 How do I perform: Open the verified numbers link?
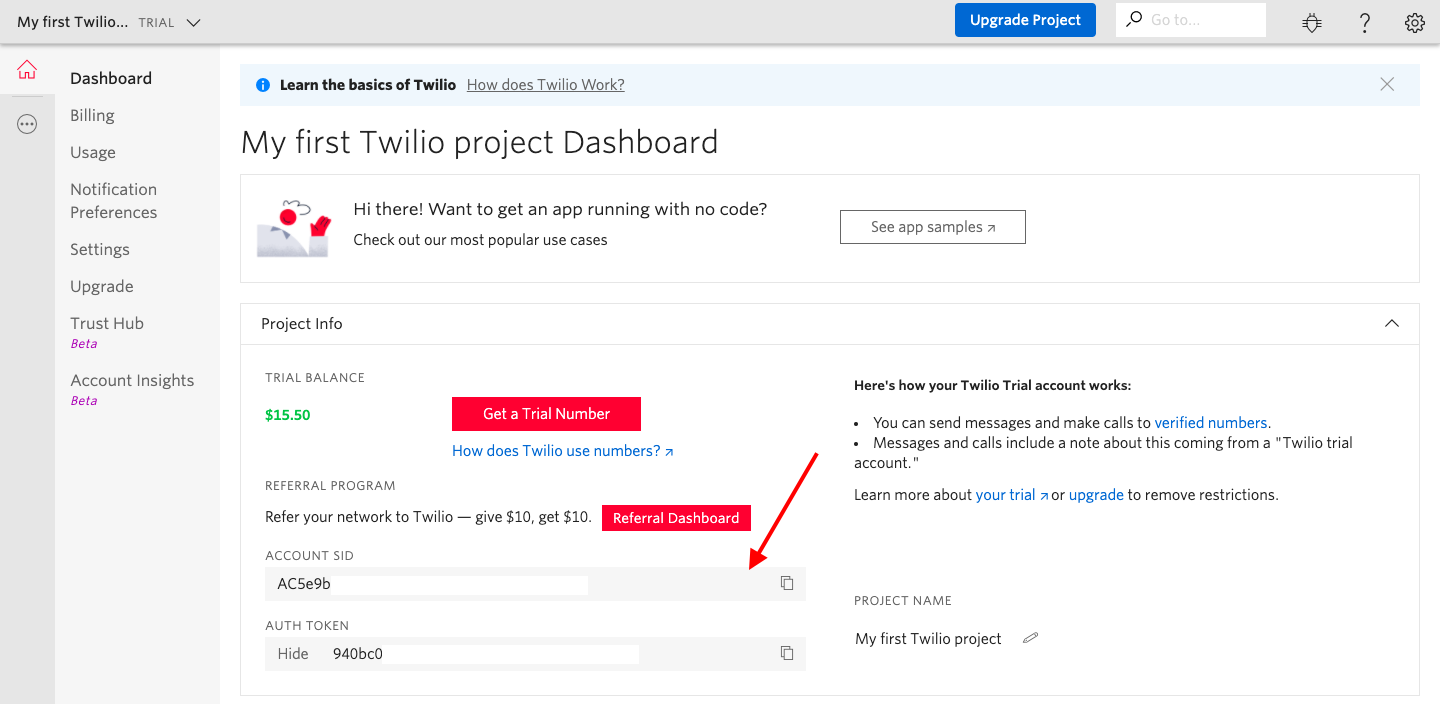coord(1210,422)
